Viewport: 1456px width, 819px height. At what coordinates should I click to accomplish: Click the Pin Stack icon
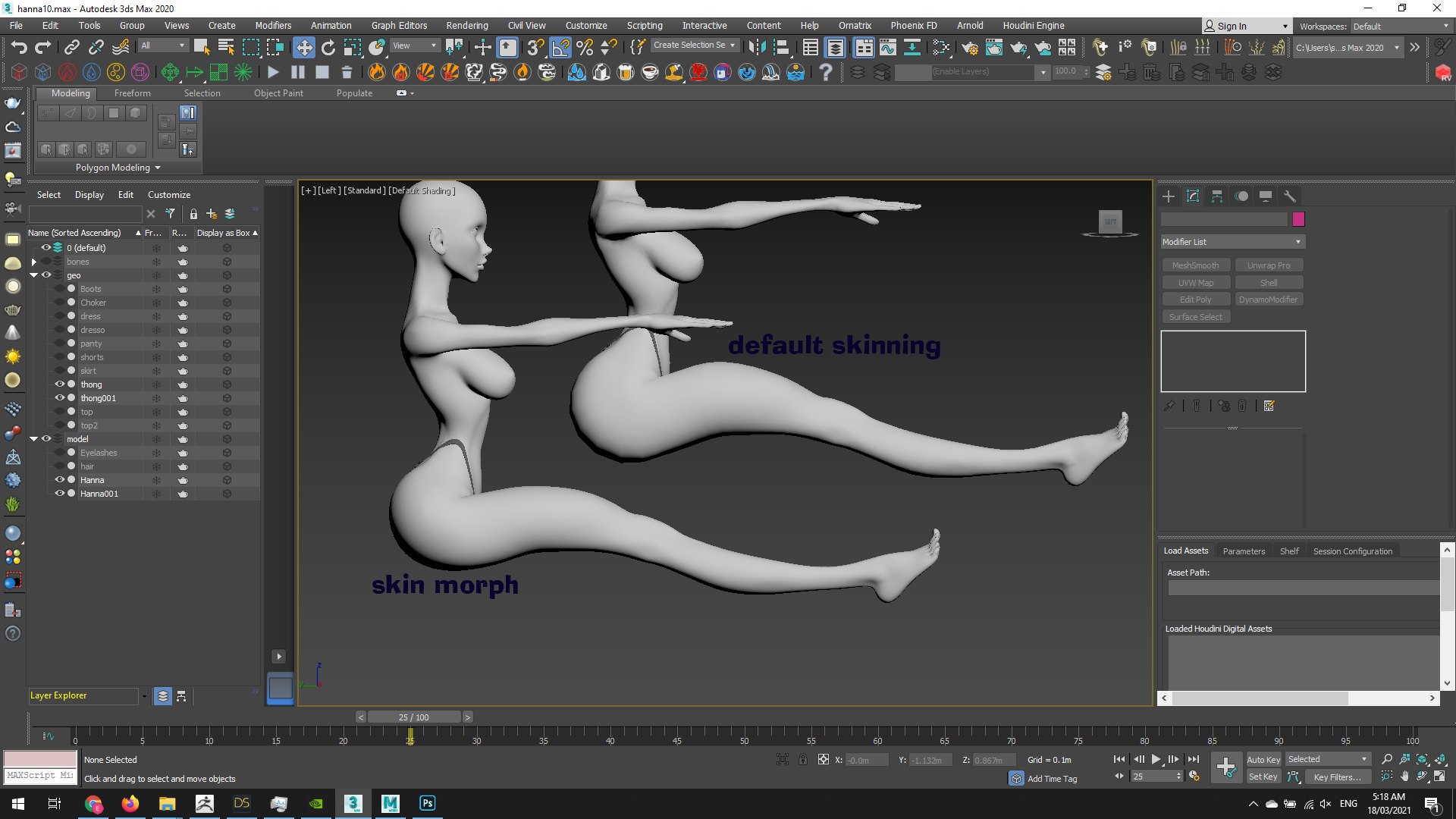[1169, 406]
